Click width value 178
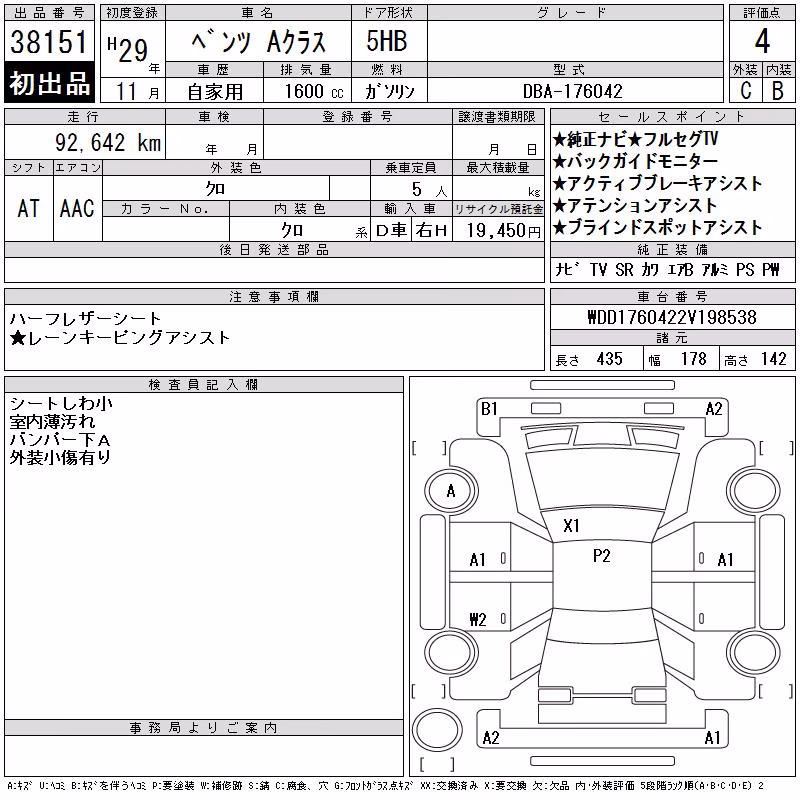Image resolution: width=800 pixels, height=800 pixels. 693,359
